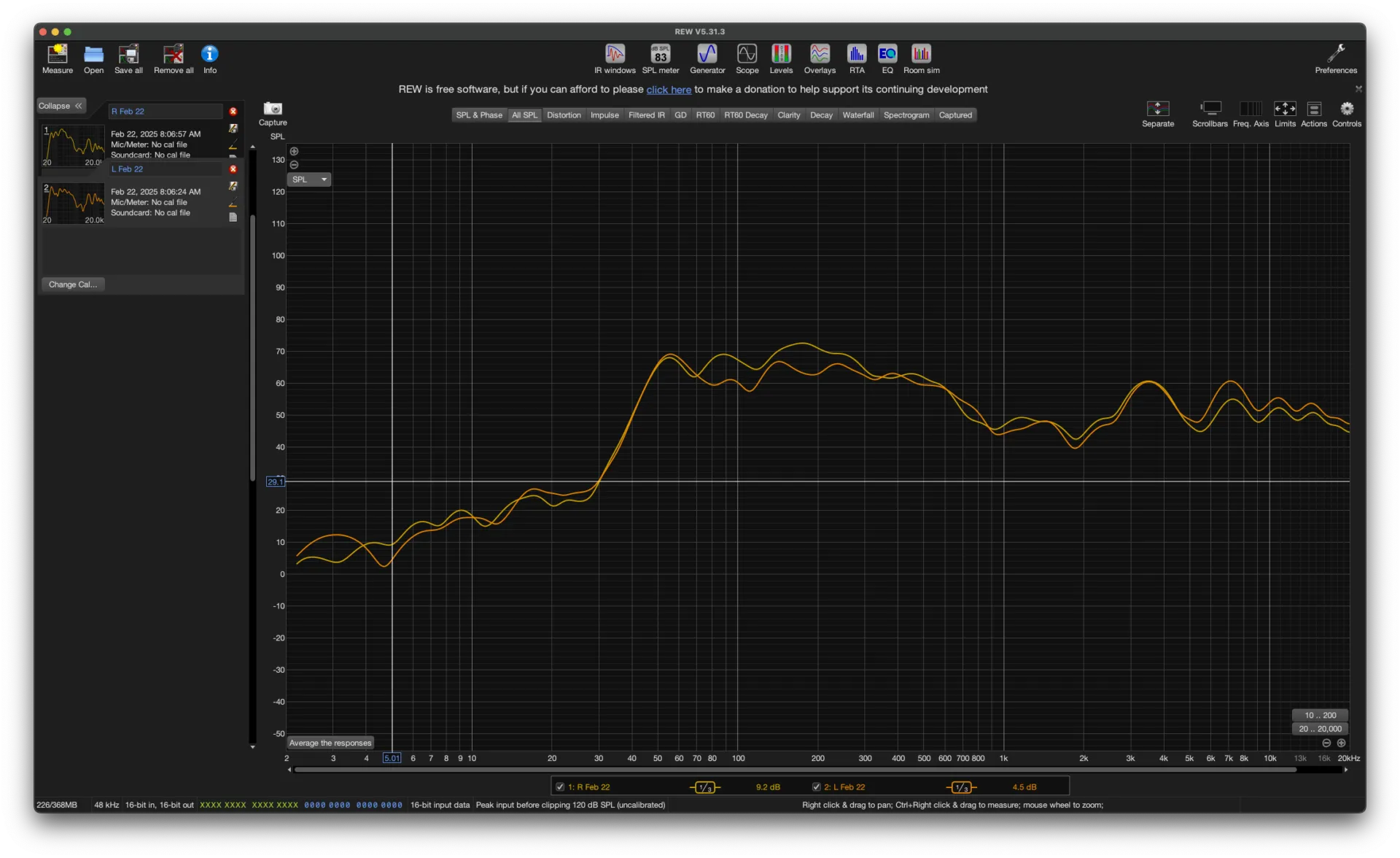
Task: Collapse the measurements side panel
Action: click(x=61, y=106)
